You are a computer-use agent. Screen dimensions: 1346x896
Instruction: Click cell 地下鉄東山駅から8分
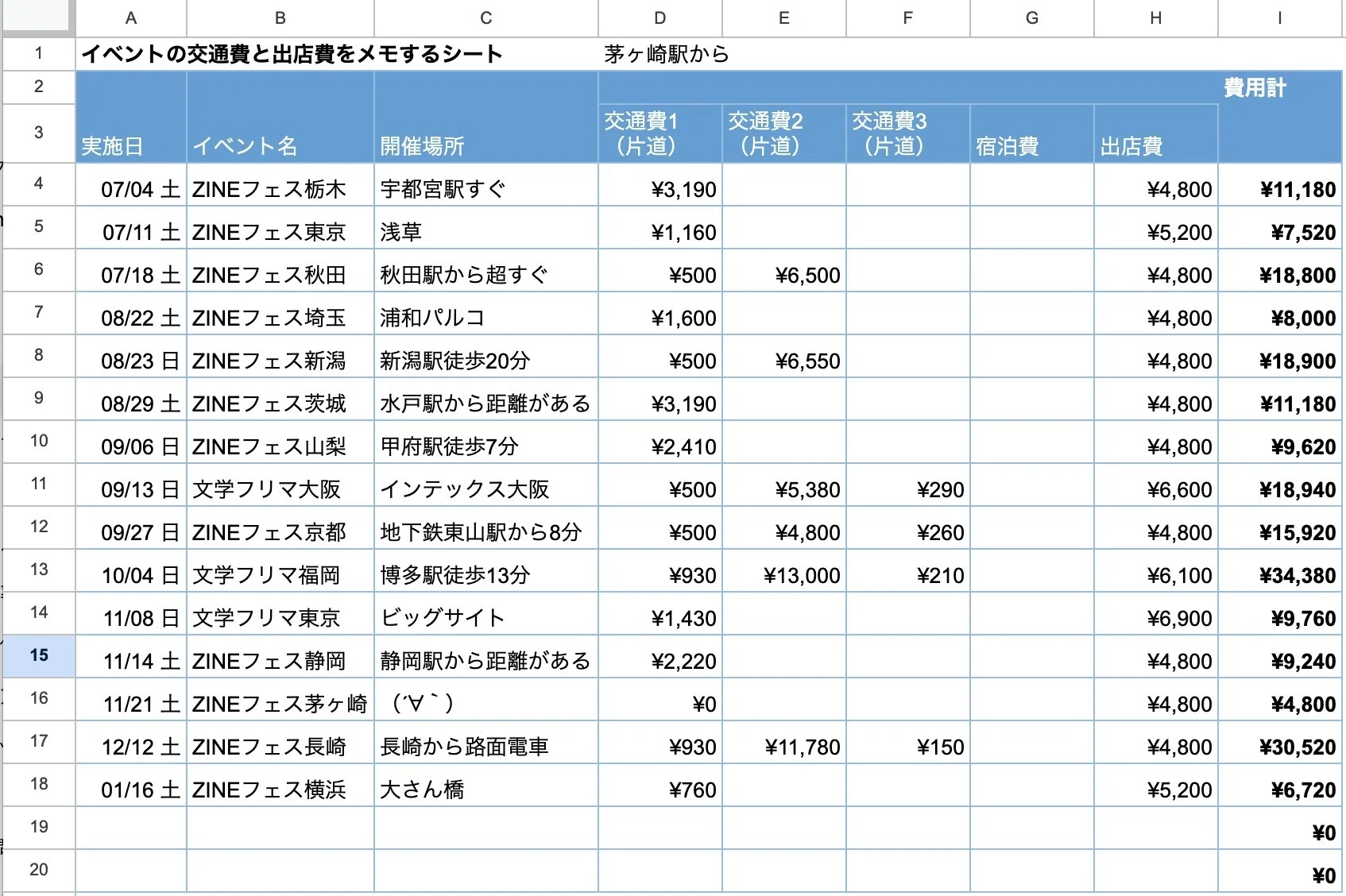coord(486,528)
